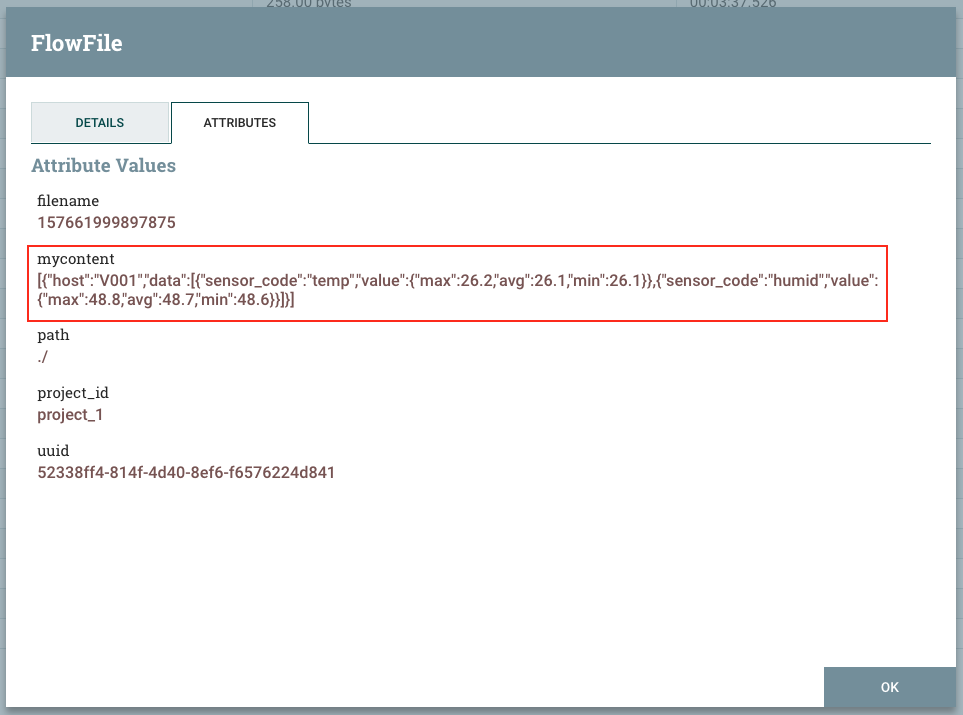This screenshot has height=715, width=963.
Task: Switch to the DETAILS tab
Action: 100,122
